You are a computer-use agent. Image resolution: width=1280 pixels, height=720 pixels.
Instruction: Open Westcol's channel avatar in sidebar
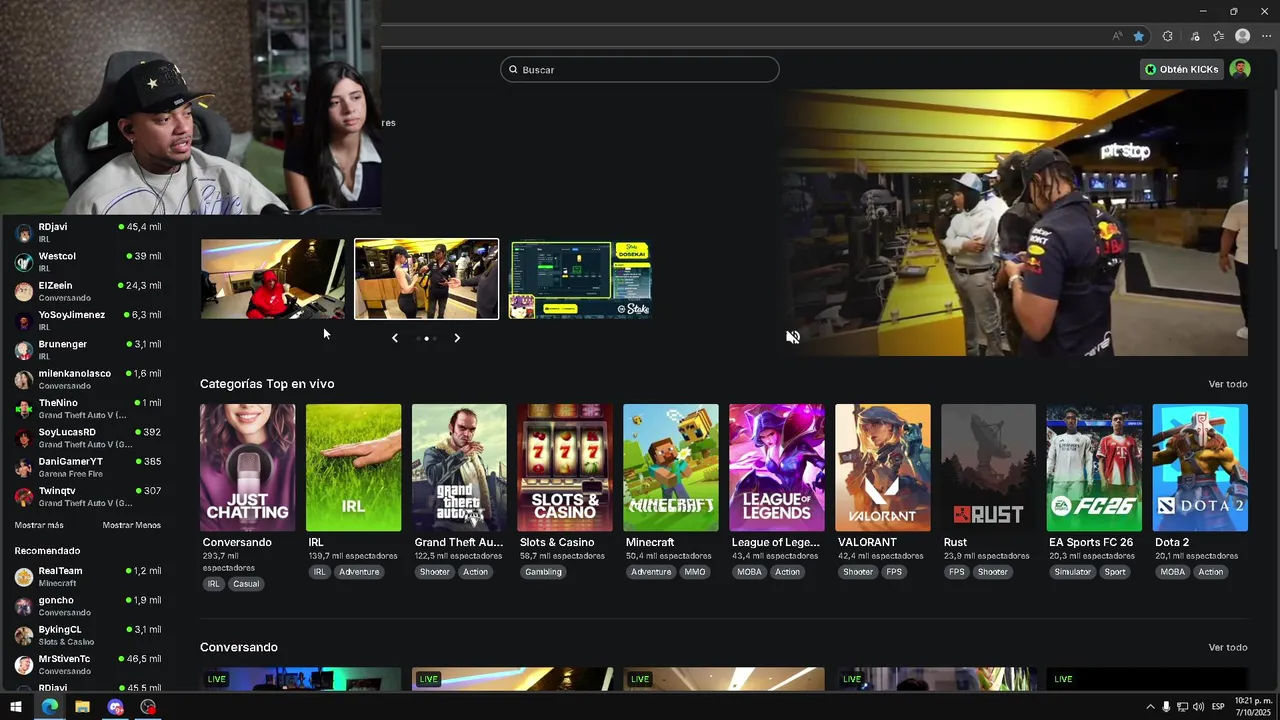click(24, 262)
